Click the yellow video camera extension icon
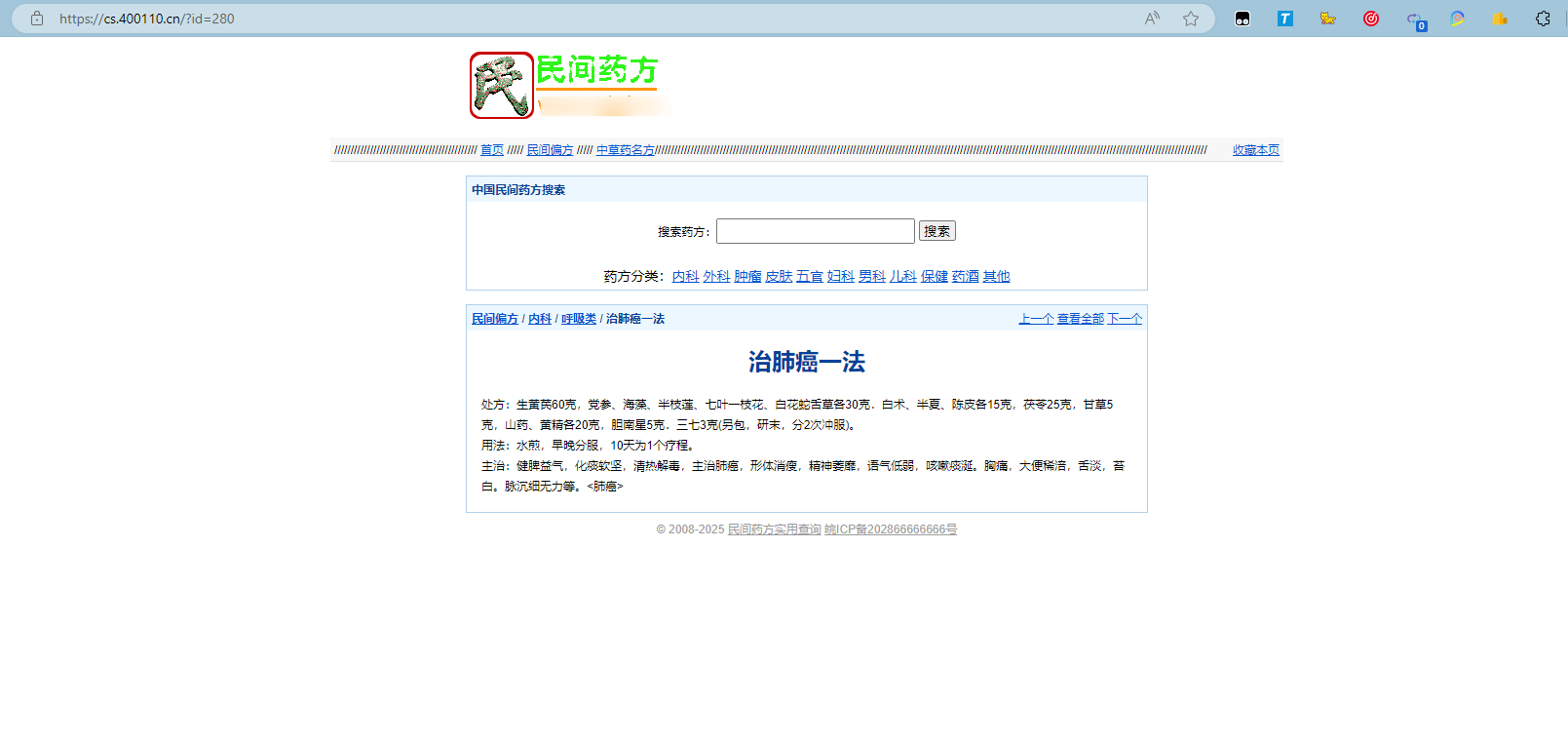This screenshot has width=1568, height=744. pyautogui.click(x=1500, y=19)
